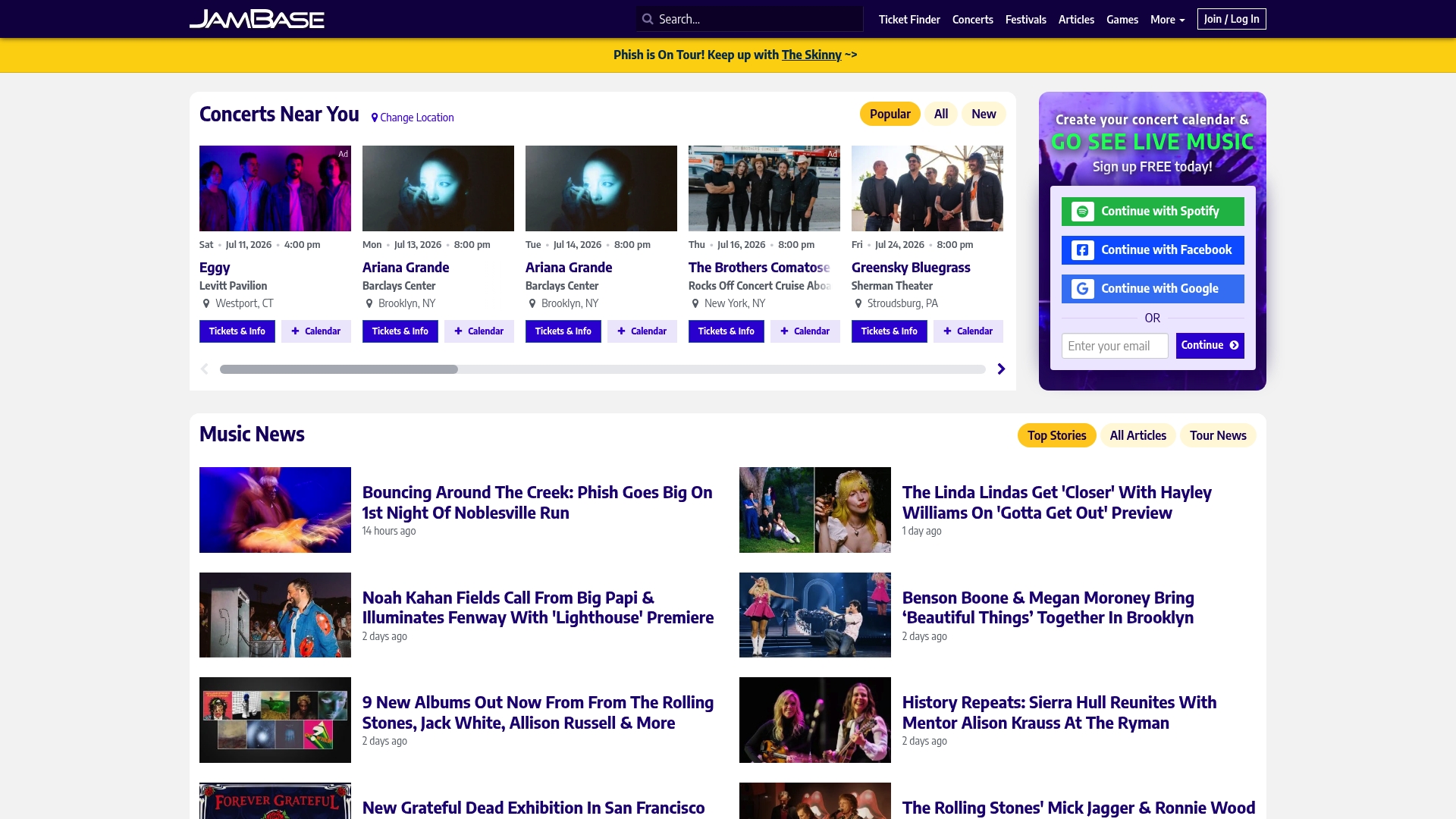
Task: Open Ticket Finder in the navigation
Action: [x=909, y=20]
